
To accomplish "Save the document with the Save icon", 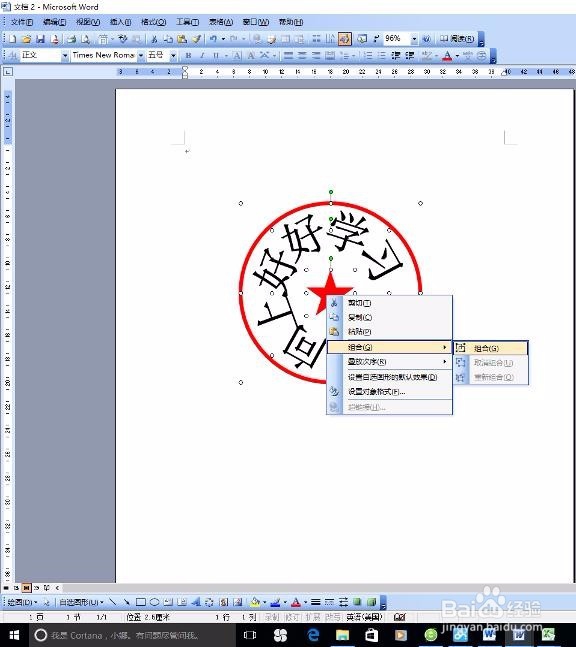I will click(40, 39).
